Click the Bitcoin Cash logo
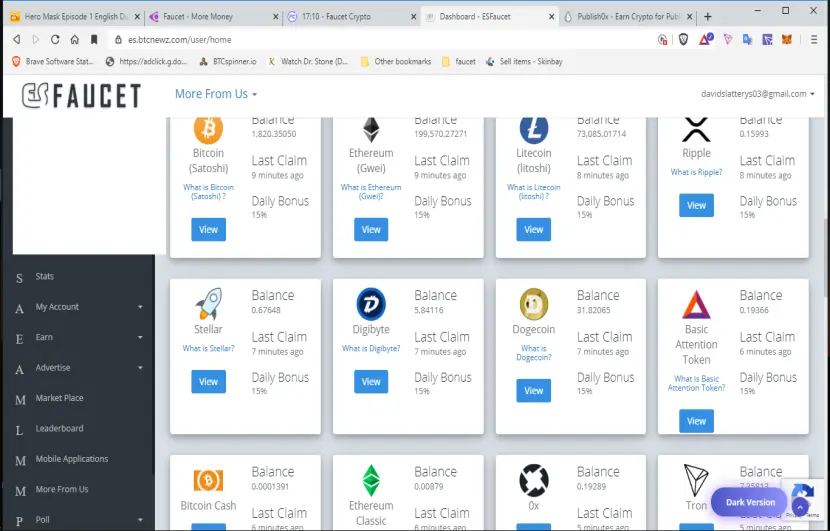Viewport: 830px width, 531px height. point(208,481)
